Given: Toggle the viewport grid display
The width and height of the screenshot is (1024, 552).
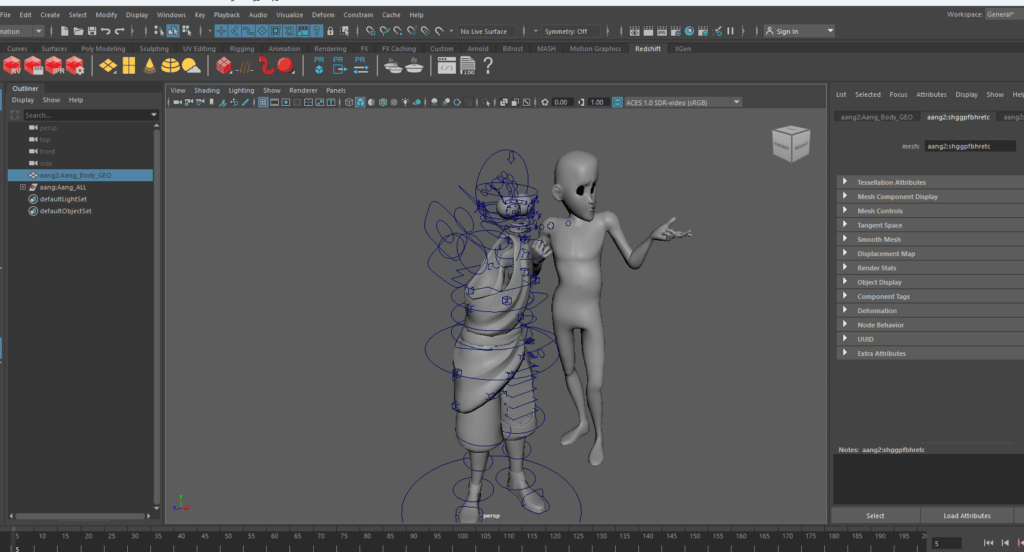Looking at the screenshot, I should pyautogui.click(x=263, y=102).
